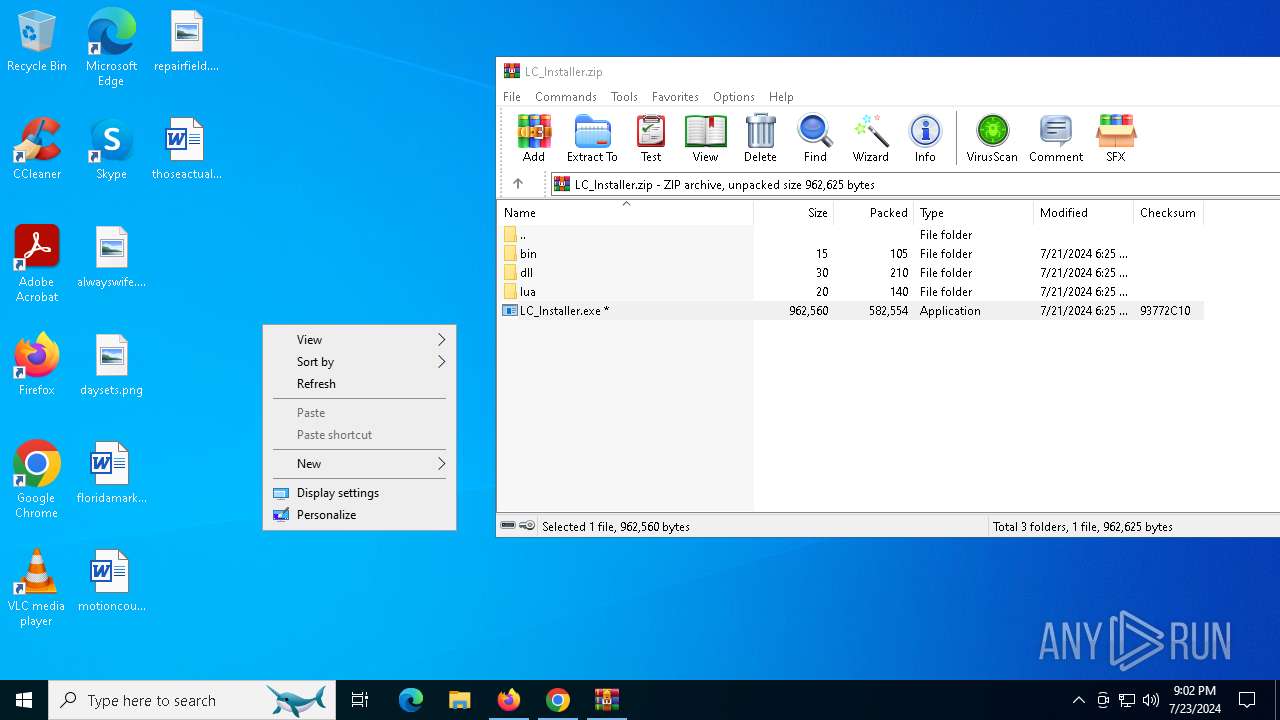Sort files by Checksum column header
Screen dimensions: 1280x720
[1168, 213]
